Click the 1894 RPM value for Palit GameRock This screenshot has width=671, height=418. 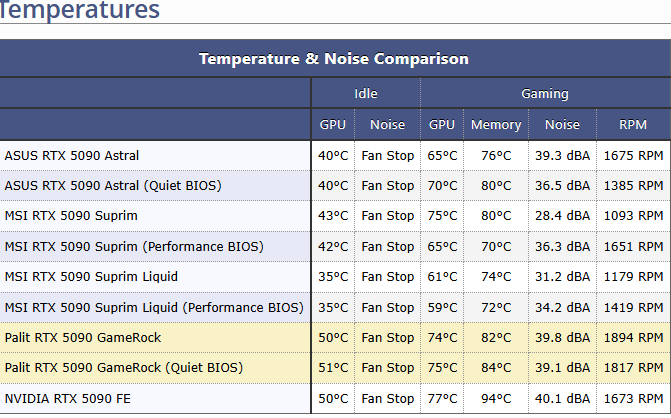point(633,338)
